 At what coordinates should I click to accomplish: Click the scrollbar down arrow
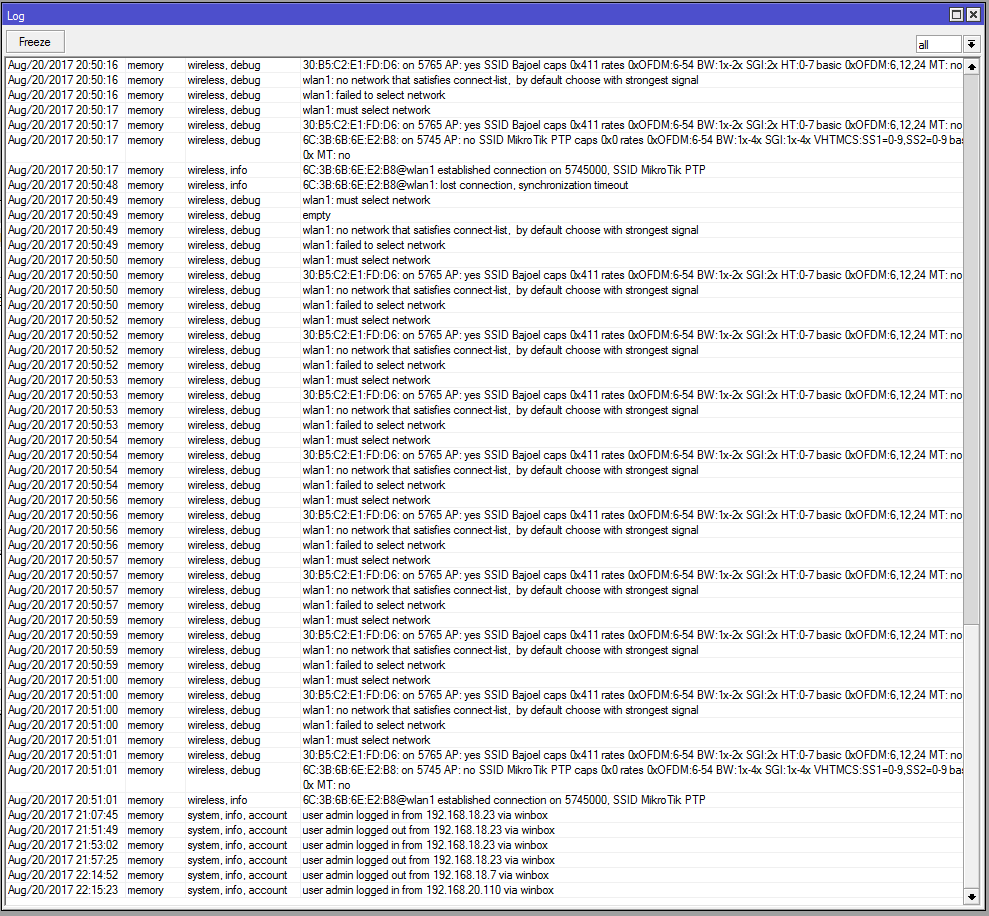(971, 896)
